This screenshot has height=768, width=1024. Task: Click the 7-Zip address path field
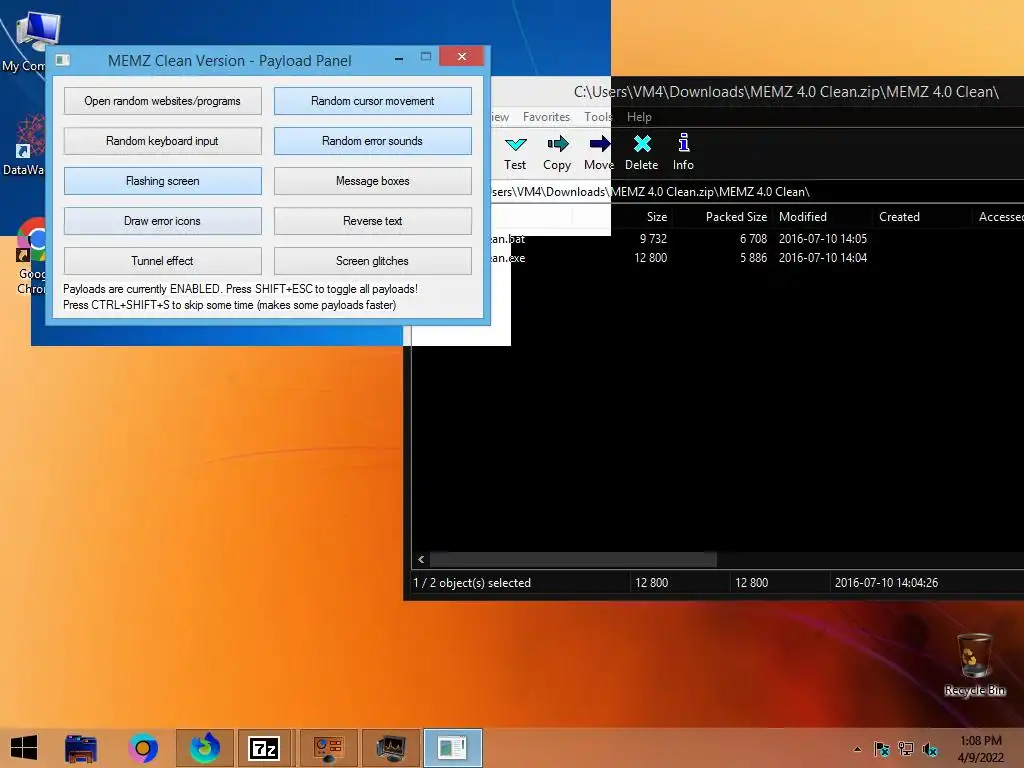point(758,192)
